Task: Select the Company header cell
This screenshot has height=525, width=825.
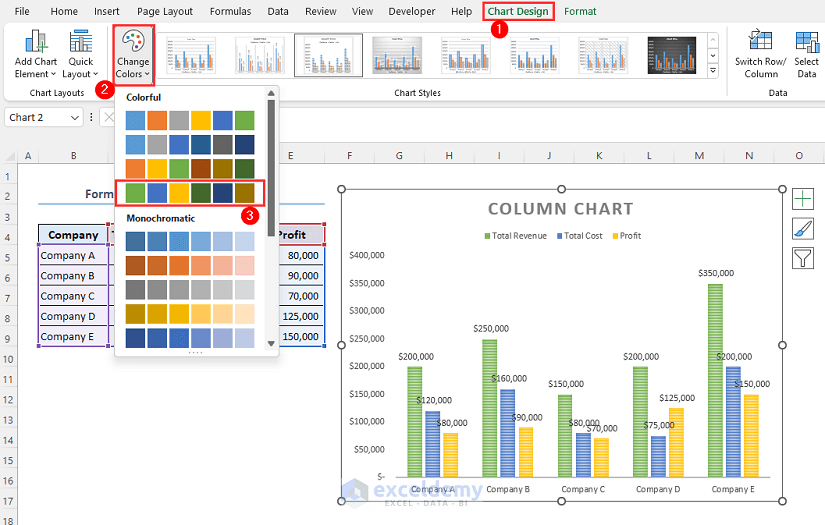Action: tap(73, 235)
